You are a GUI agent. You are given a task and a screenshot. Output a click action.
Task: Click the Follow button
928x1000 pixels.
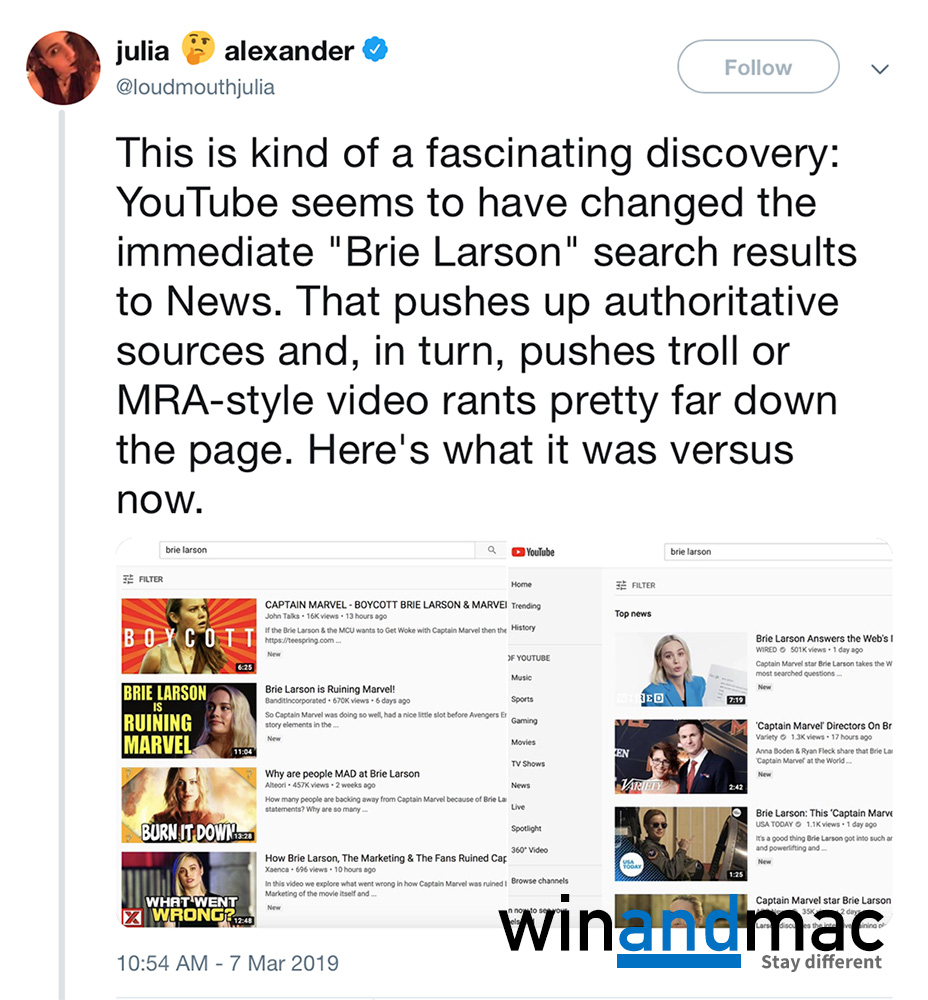click(x=758, y=67)
